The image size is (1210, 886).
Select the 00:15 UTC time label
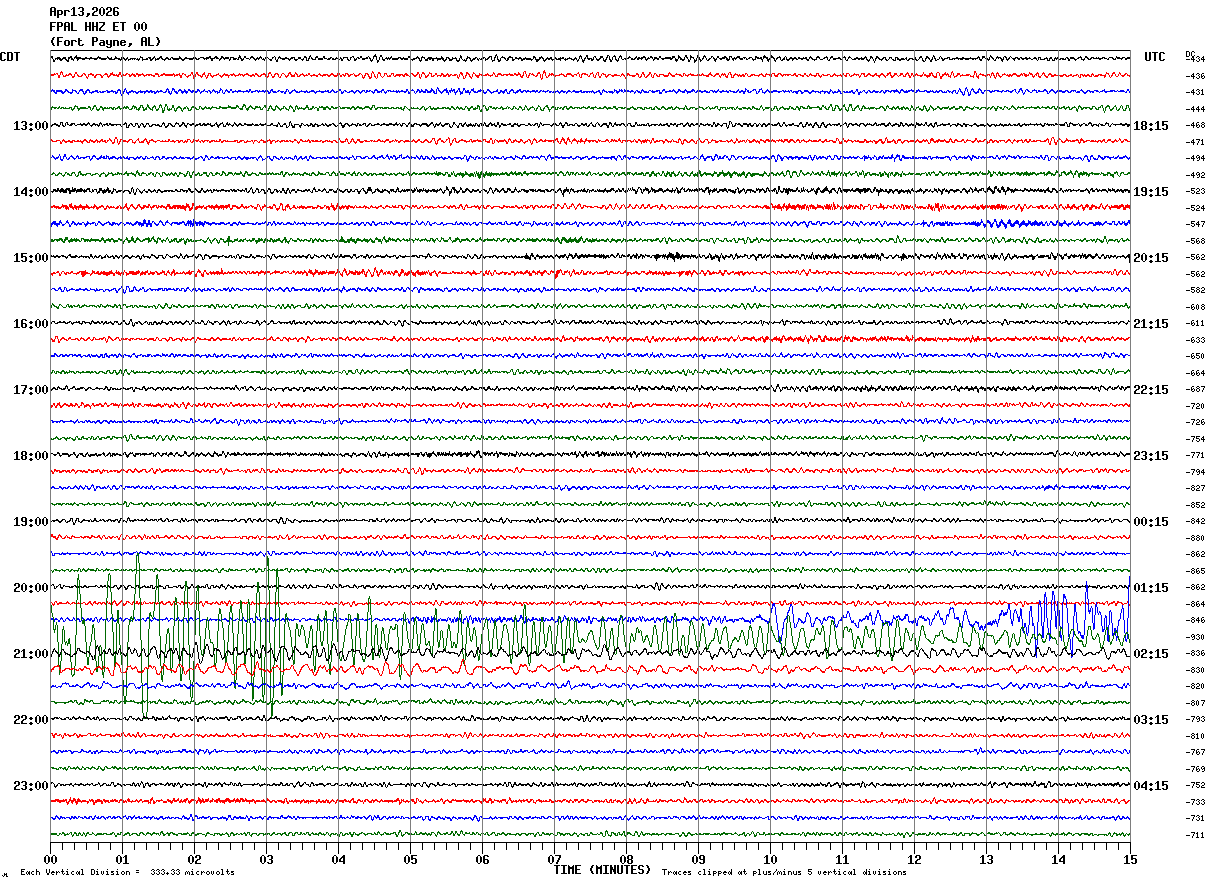1150,522
